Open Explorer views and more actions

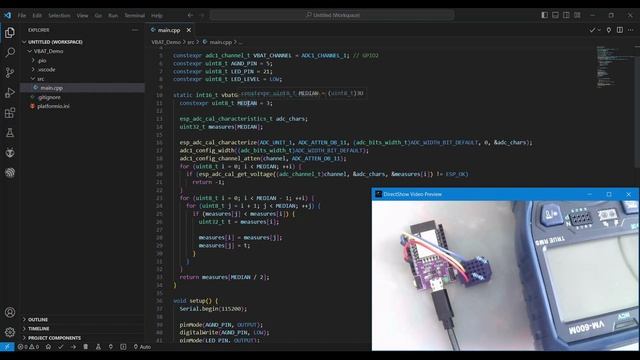click(135, 30)
